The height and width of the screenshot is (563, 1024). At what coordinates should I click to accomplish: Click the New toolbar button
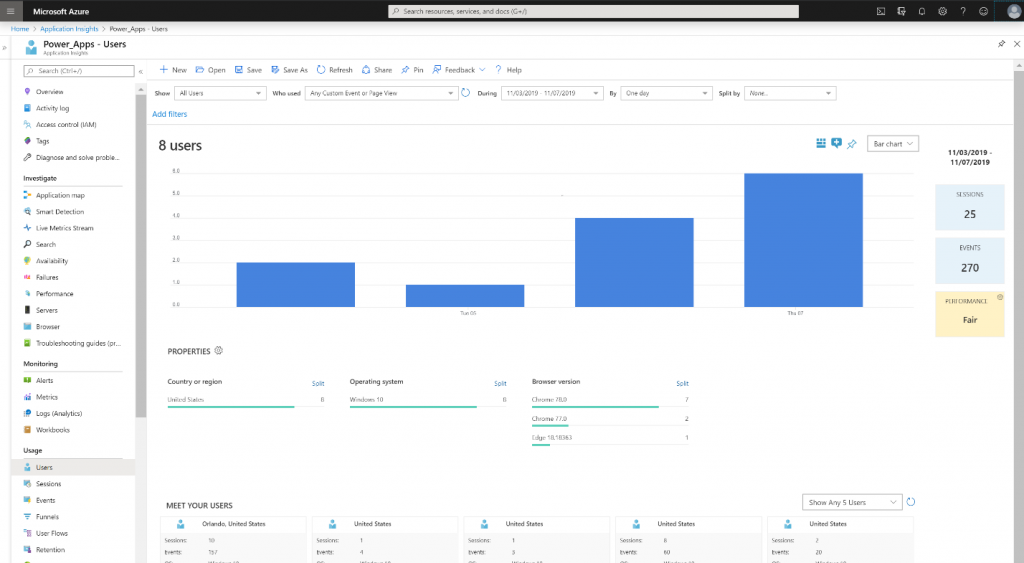(173, 70)
